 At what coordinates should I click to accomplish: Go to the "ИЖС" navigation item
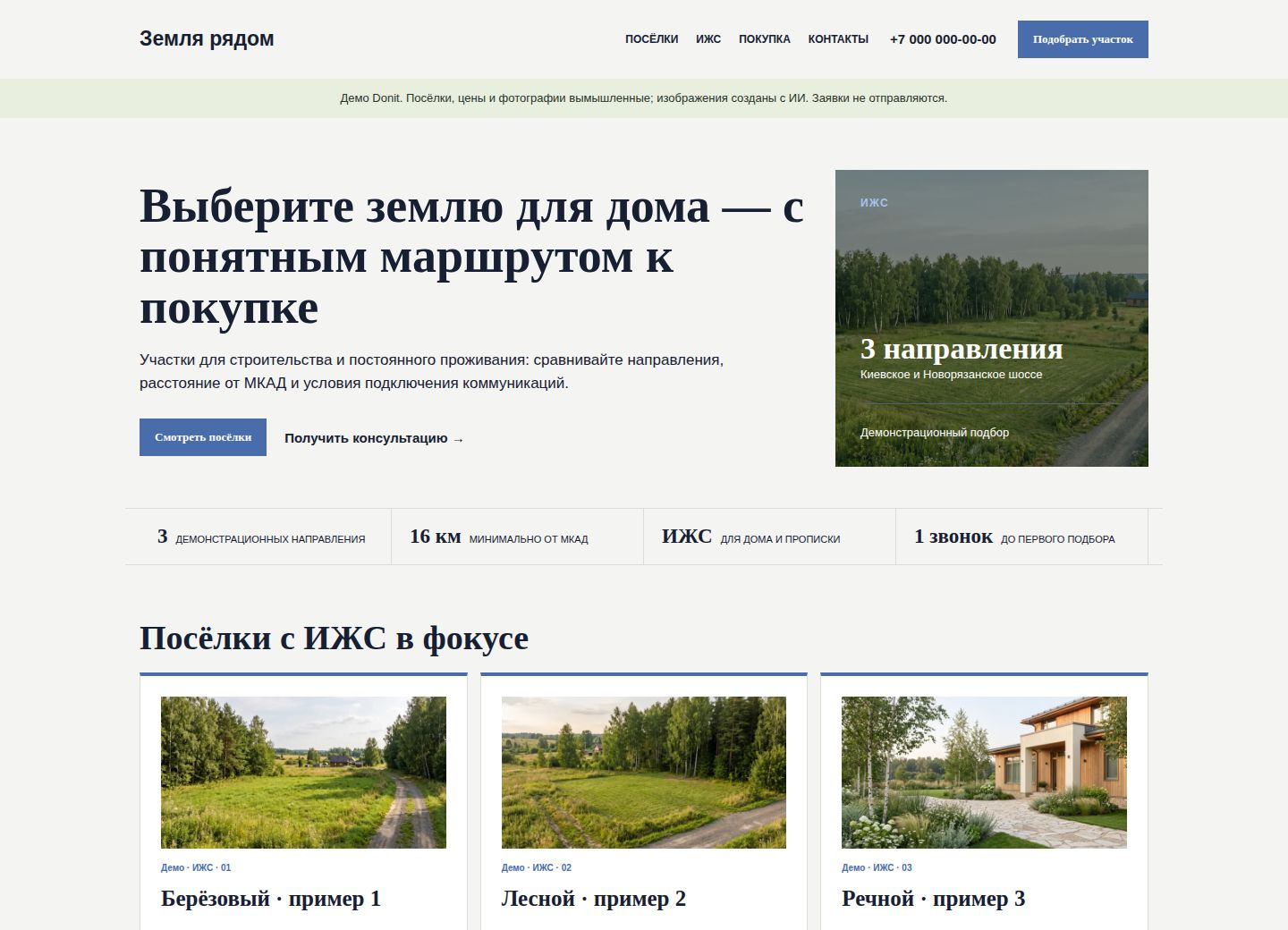coord(708,39)
